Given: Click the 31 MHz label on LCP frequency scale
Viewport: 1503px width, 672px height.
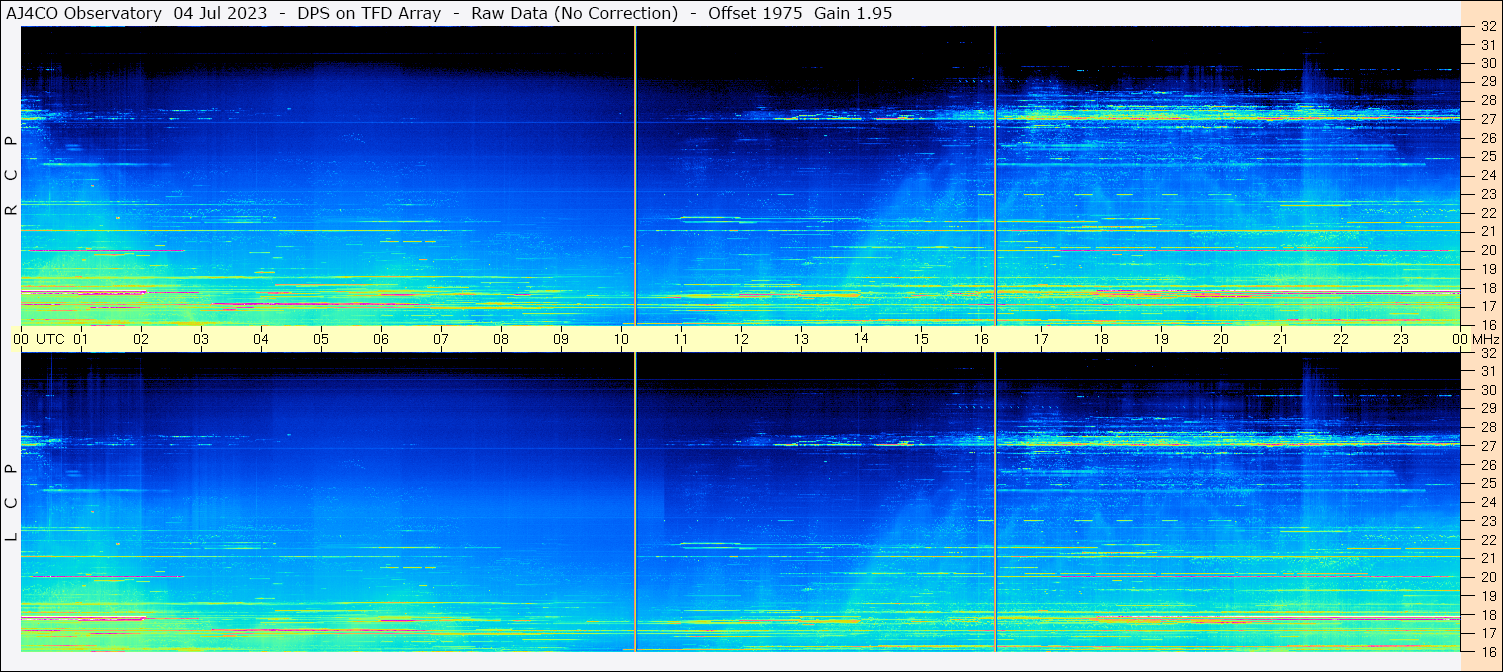Looking at the screenshot, I should coord(1488,371).
